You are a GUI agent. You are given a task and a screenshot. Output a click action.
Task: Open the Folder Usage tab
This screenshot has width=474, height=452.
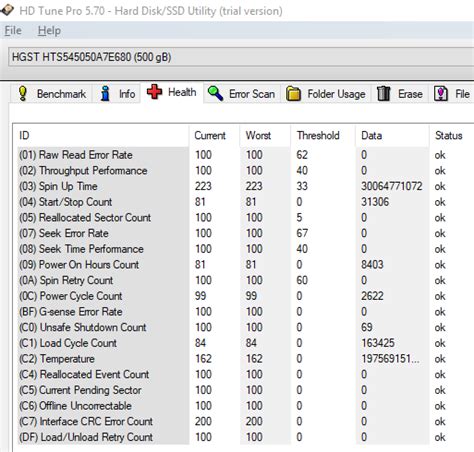click(x=326, y=94)
